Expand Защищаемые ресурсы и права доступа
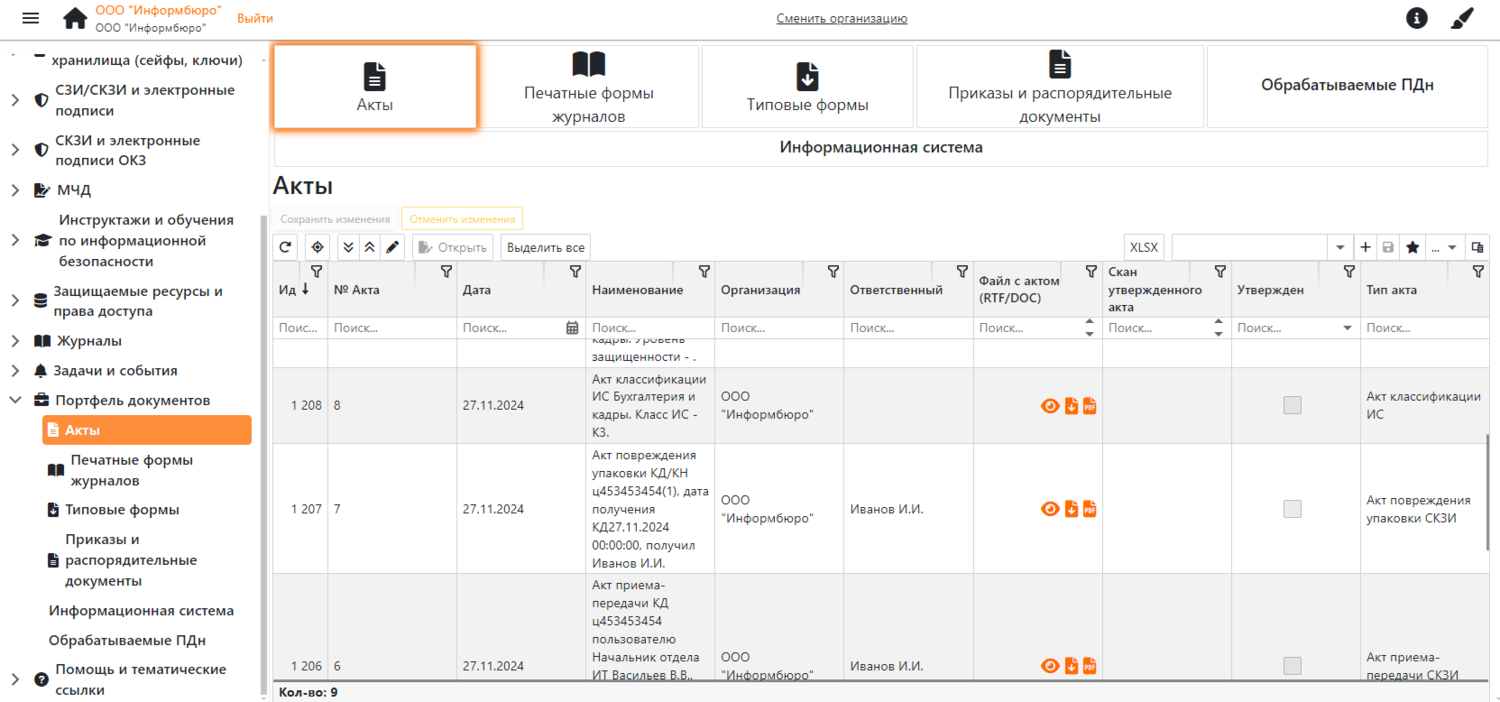This screenshot has height=702, width=1500. 15,301
